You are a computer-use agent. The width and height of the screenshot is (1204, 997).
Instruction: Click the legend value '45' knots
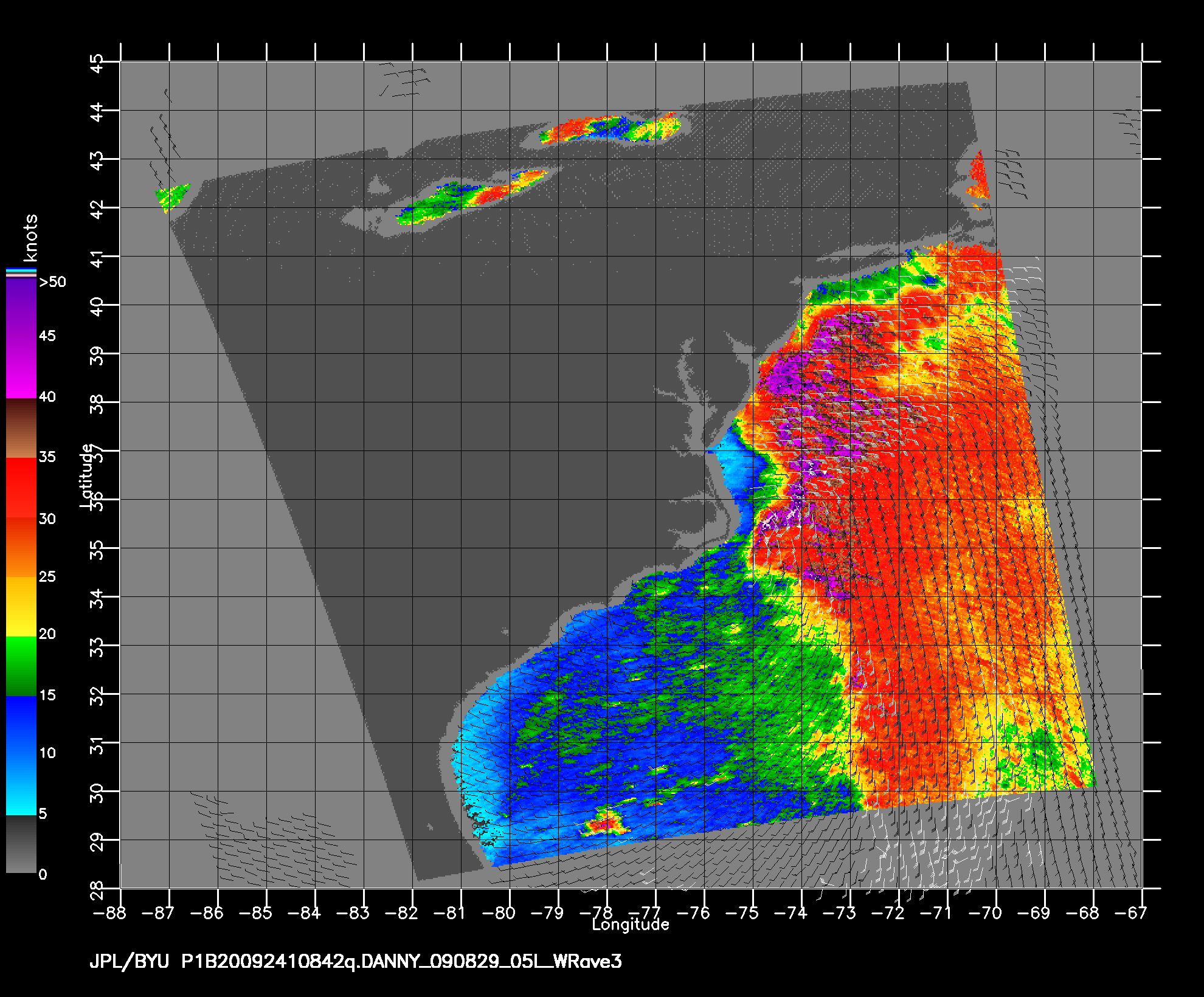(47, 336)
